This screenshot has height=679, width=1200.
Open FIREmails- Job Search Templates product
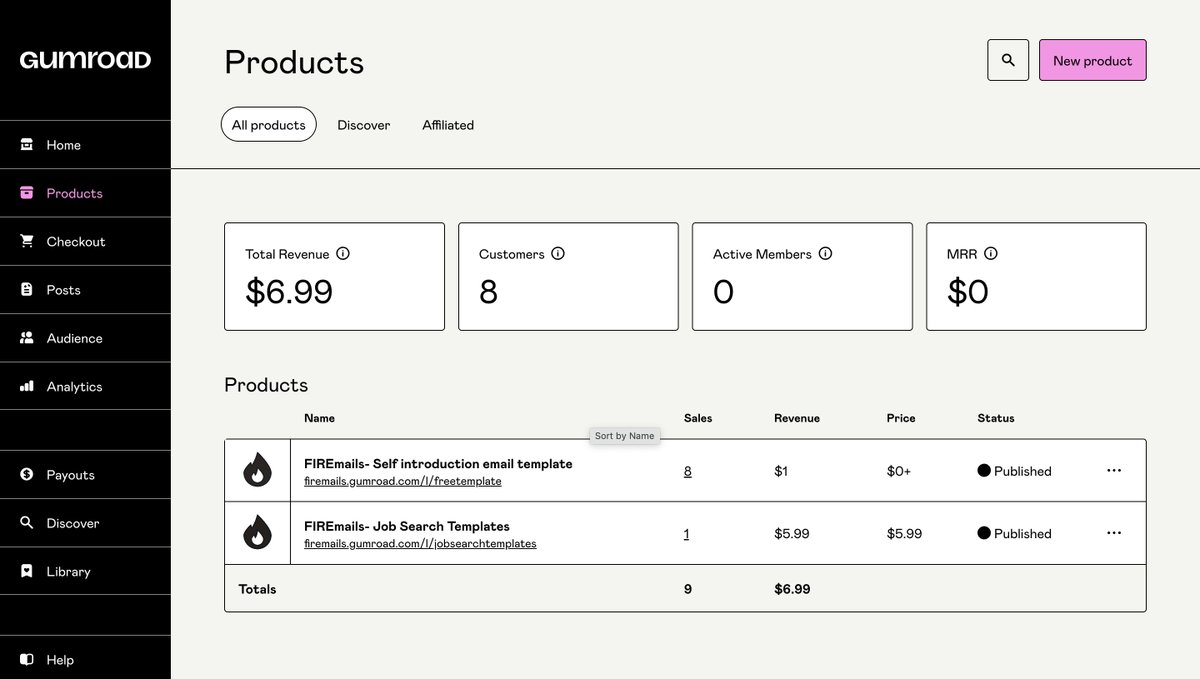tap(407, 526)
